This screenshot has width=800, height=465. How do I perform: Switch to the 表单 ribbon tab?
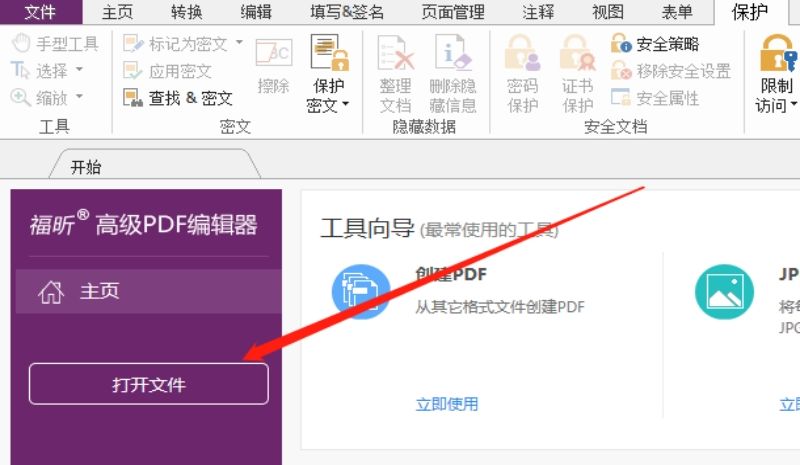677,12
